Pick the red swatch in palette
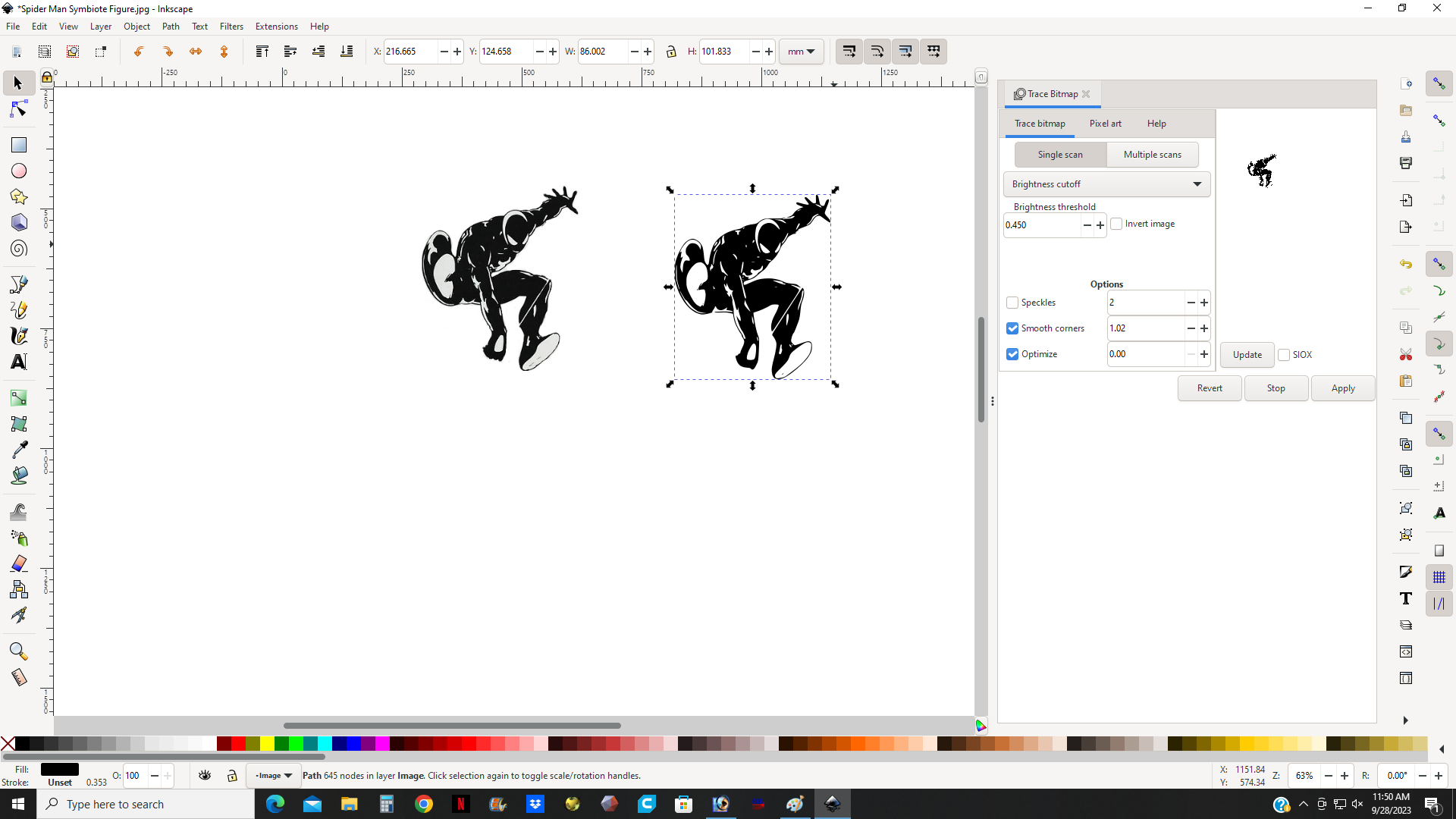 (x=238, y=744)
